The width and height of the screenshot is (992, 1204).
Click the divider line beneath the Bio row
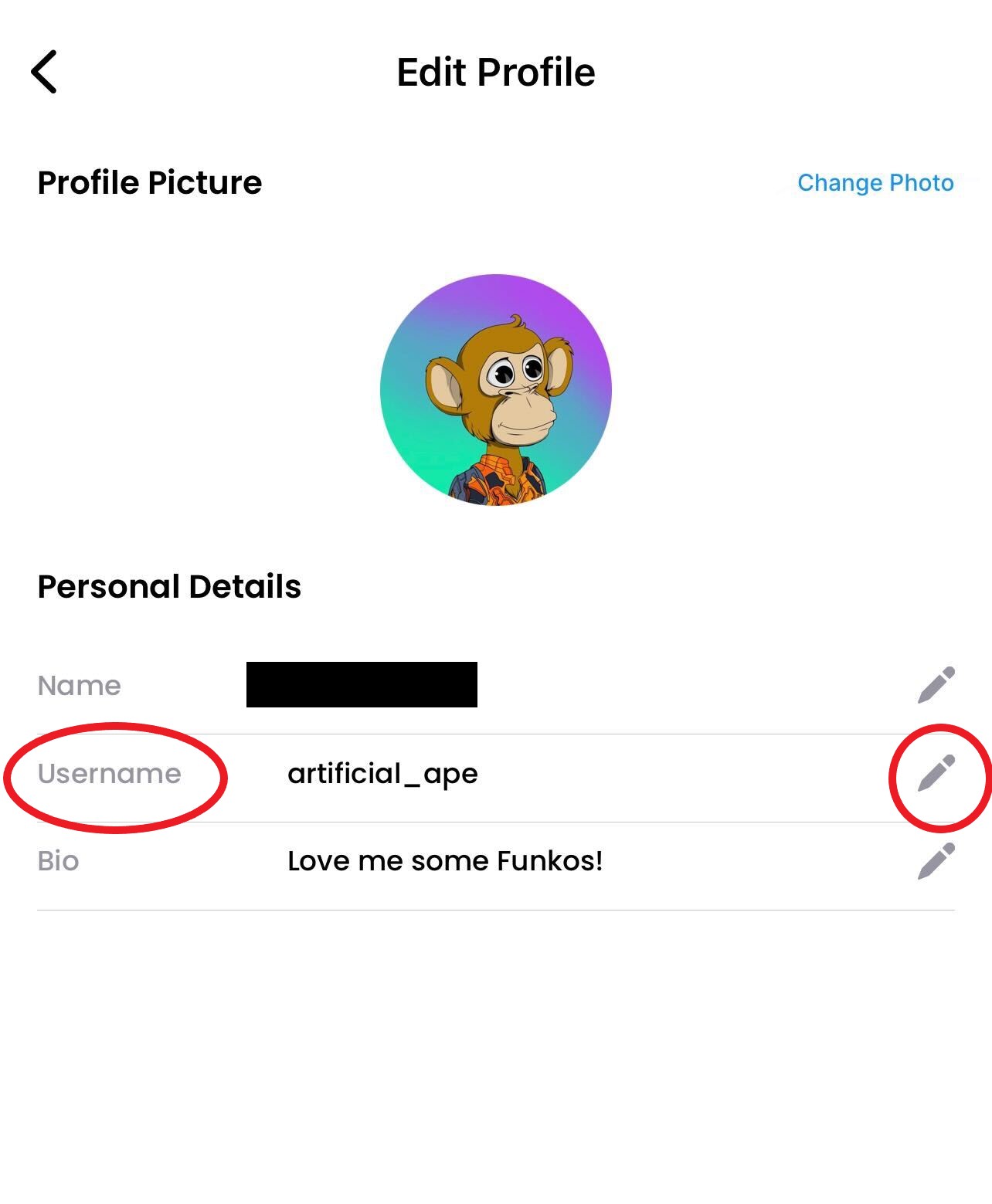coord(496,910)
